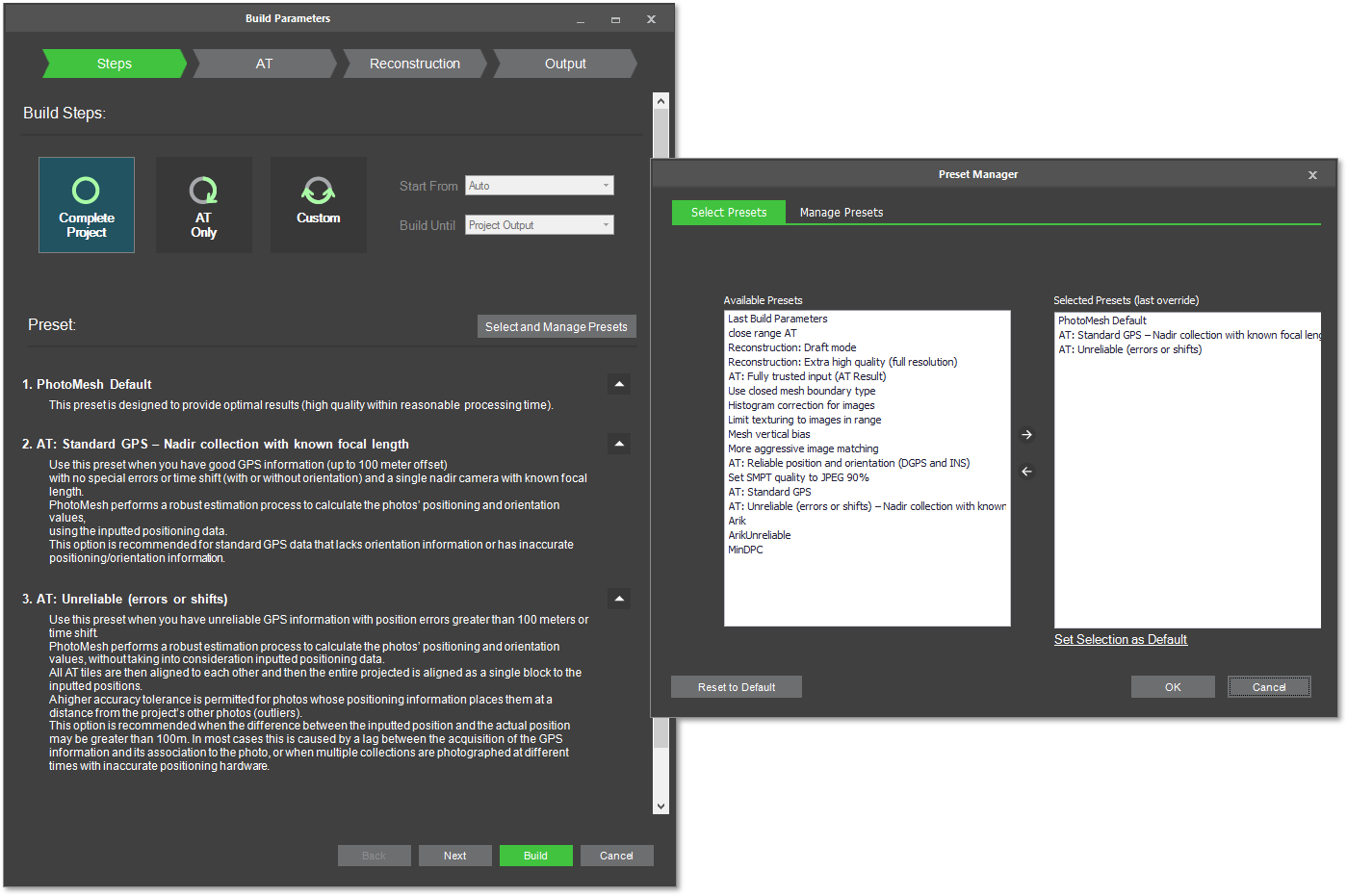Viewport: 1347px width, 896px height.
Task: Select More aggressive image matching preset
Action: coord(803,448)
